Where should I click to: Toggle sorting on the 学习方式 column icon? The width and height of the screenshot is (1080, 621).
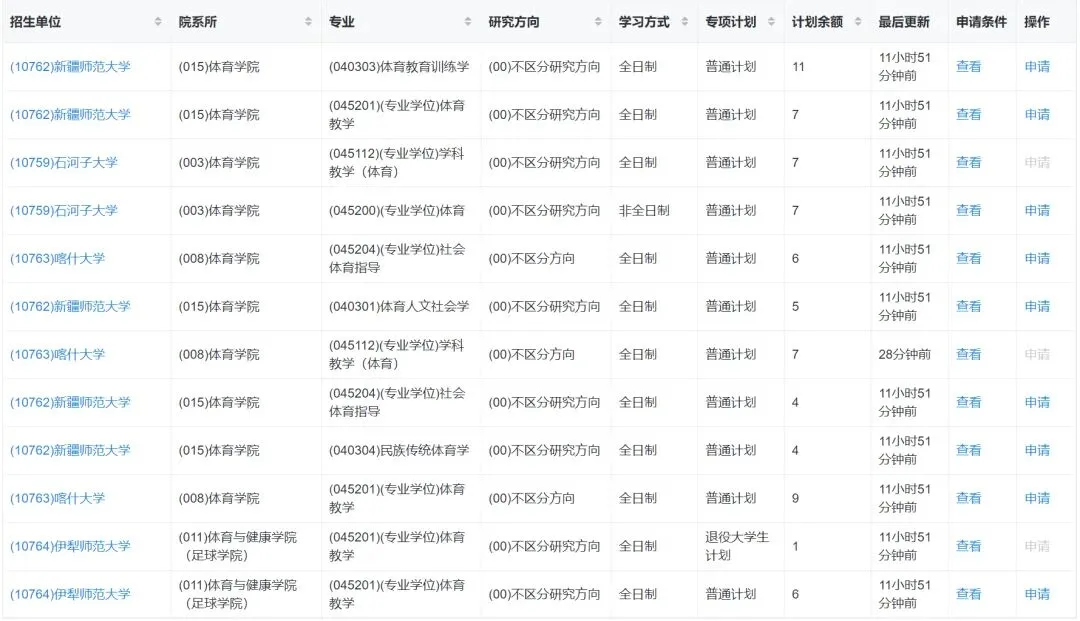(x=685, y=22)
